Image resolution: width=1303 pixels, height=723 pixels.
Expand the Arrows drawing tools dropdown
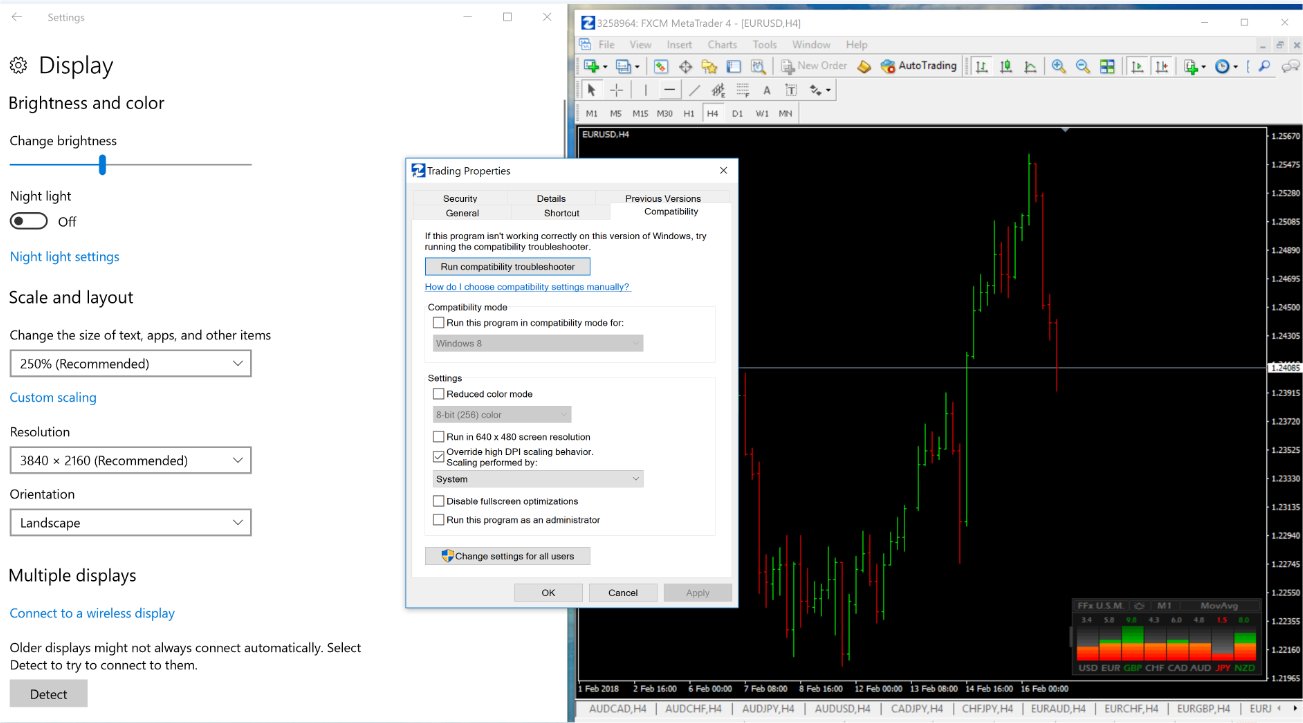click(x=828, y=91)
